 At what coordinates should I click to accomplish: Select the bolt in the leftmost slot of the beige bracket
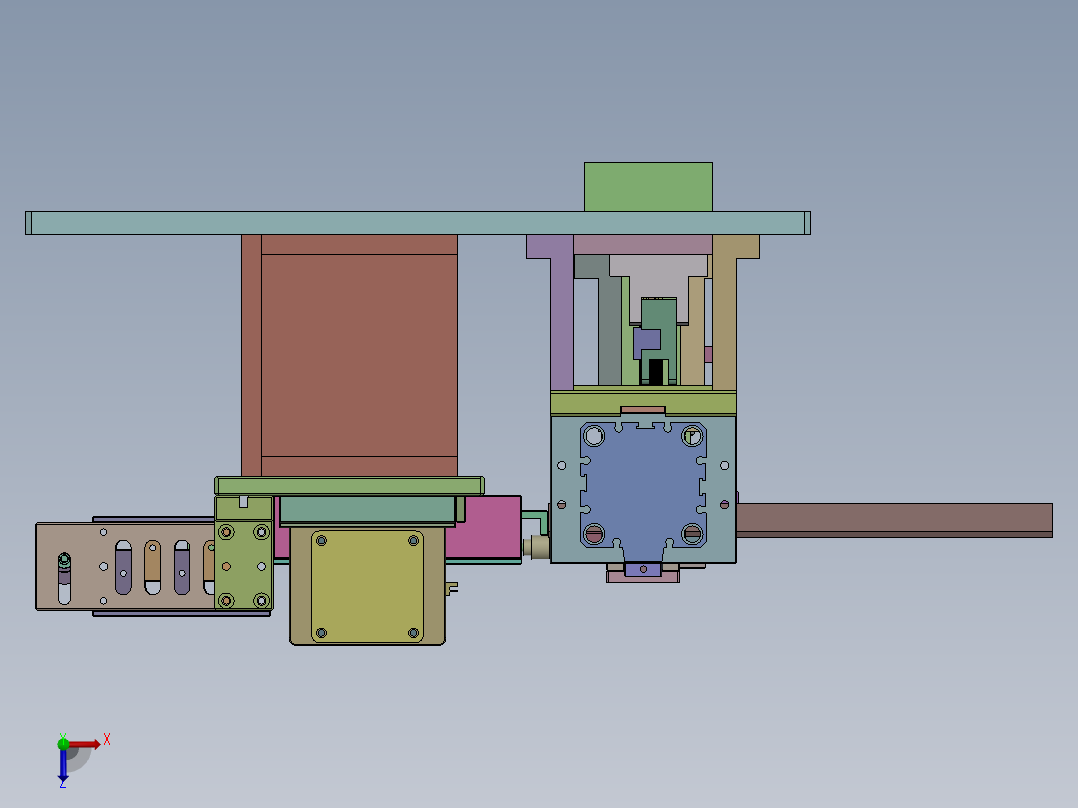coord(64,561)
